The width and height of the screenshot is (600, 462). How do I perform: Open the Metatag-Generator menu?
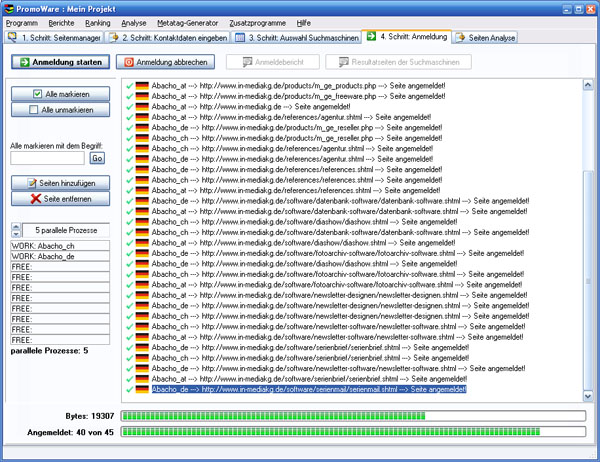pos(188,23)
